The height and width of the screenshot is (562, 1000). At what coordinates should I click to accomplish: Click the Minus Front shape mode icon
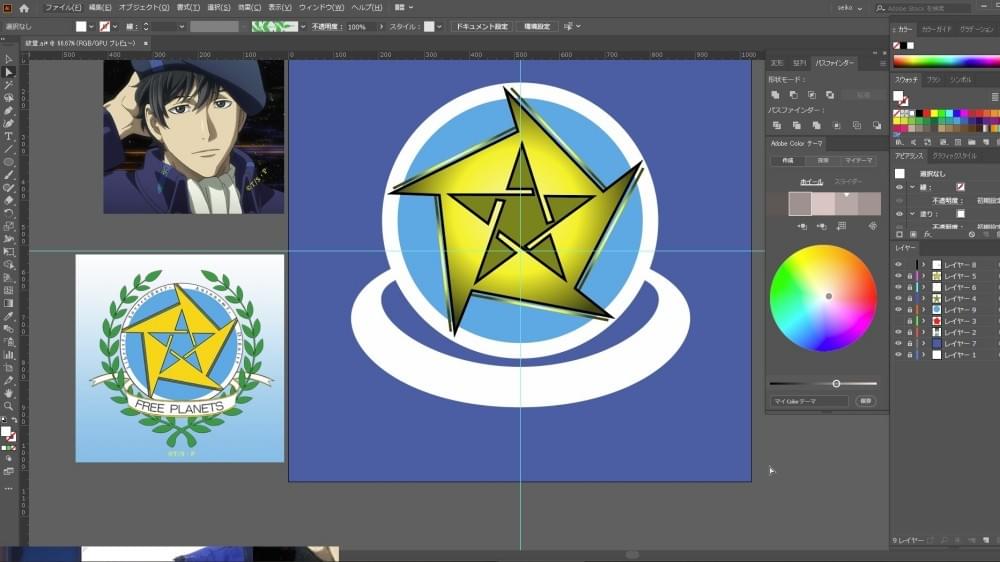pyautogui.click(x=793, y=95)
